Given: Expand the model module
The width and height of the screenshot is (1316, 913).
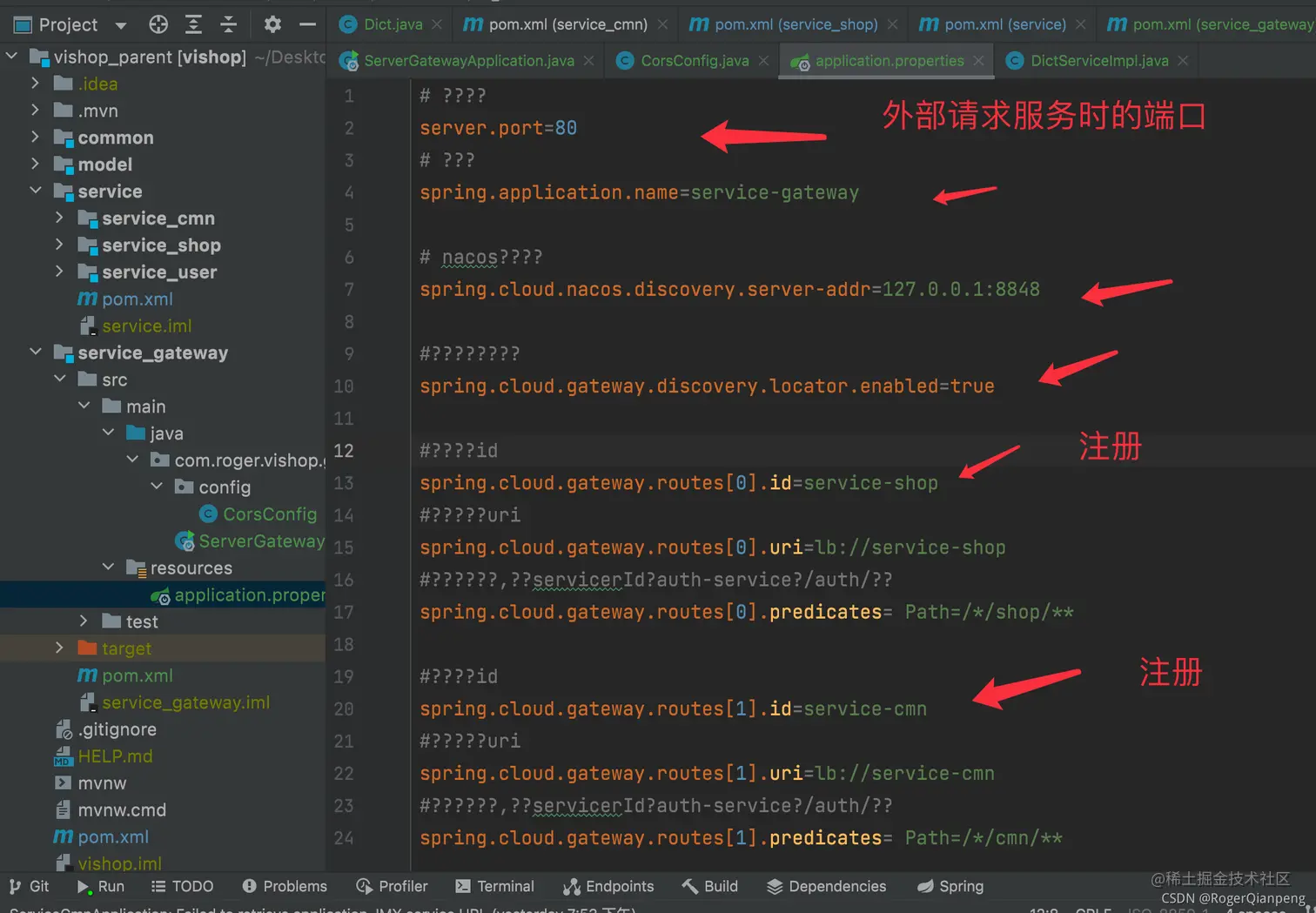Looking at the screenshot, I should (x=35, y=164).
